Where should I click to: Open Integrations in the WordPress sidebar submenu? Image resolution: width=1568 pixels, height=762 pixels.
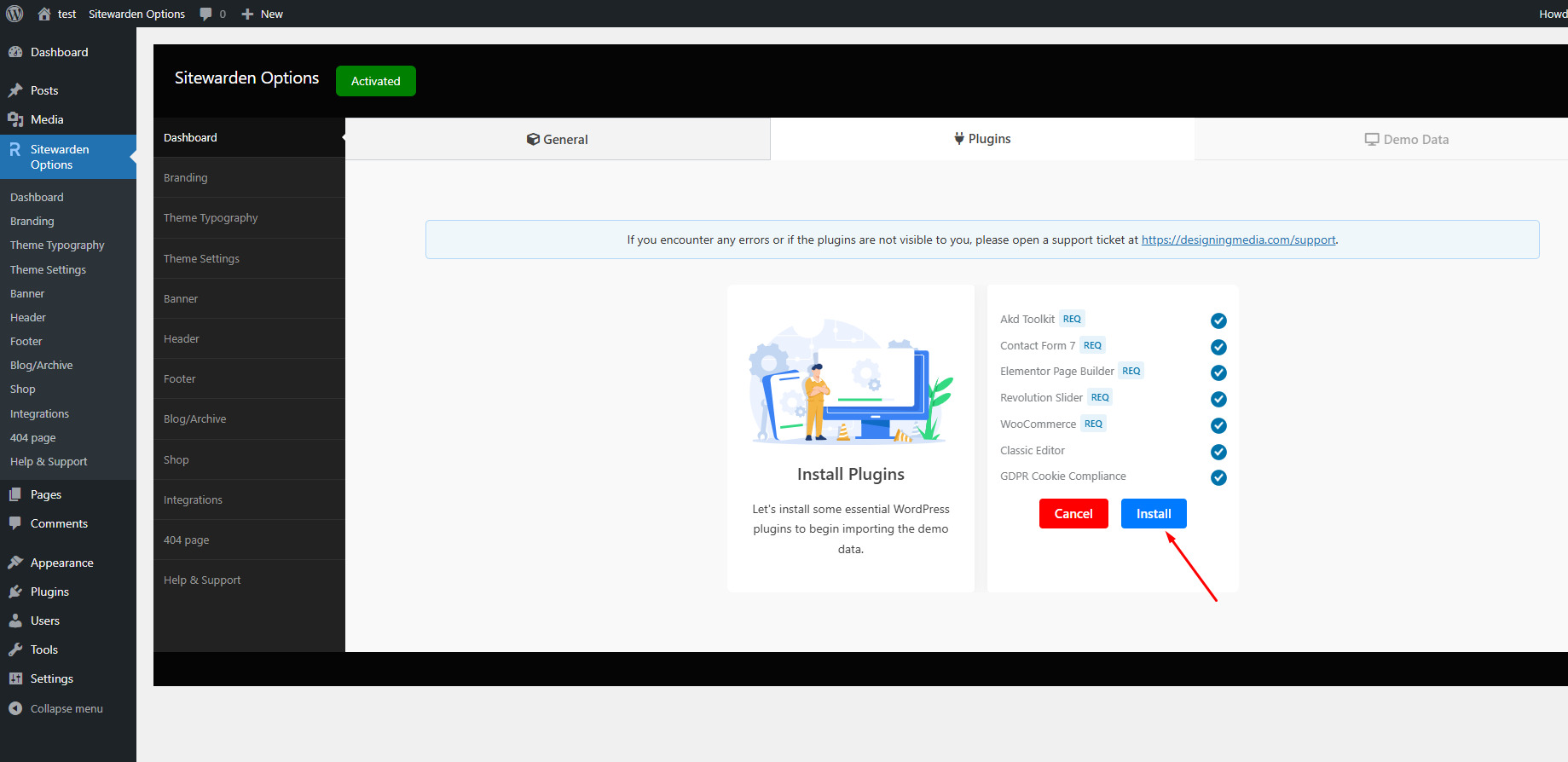pyautogui.click(x=39, y=413)
